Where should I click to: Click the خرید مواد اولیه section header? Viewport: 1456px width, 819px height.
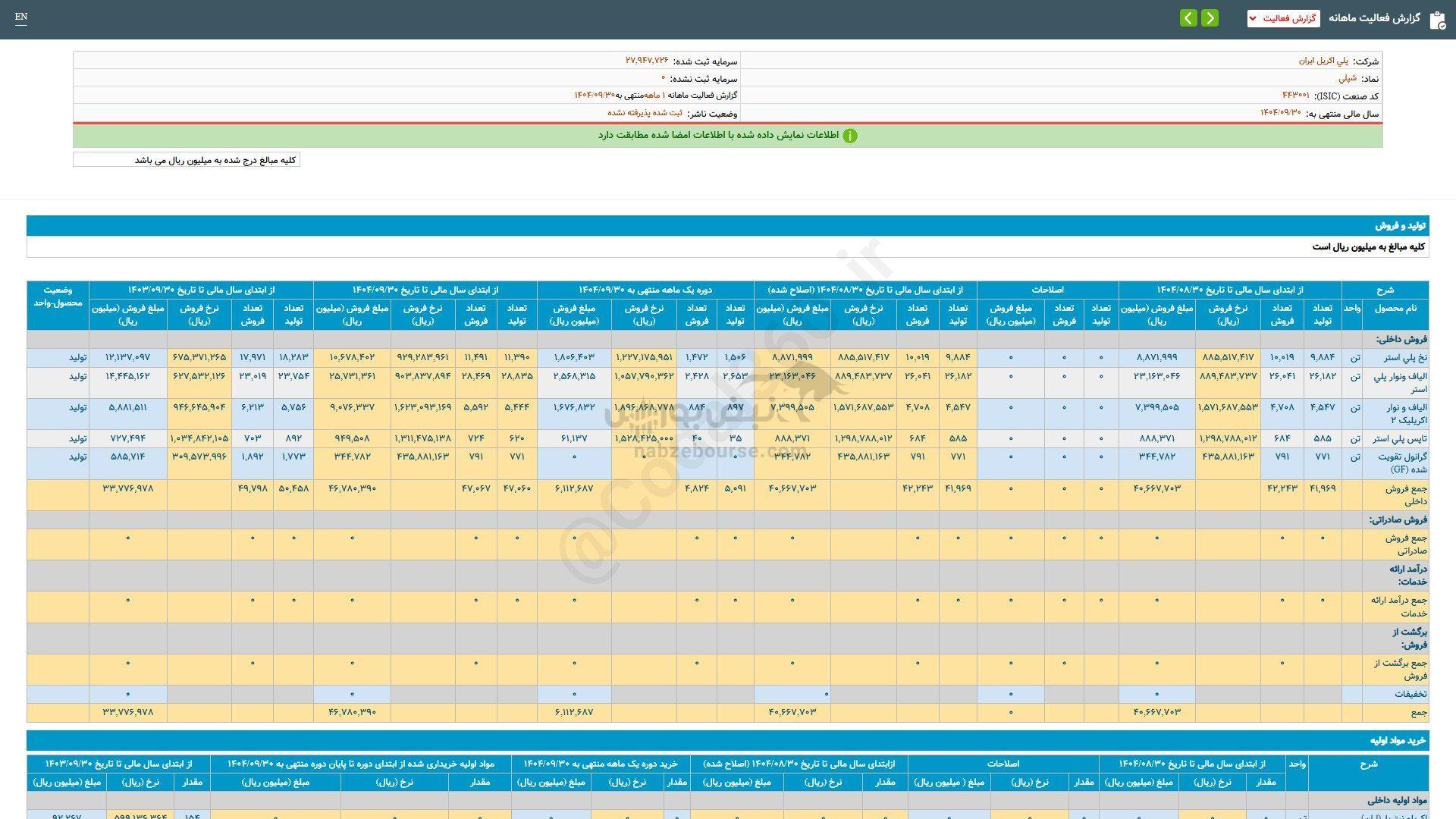click(1398, 740)
